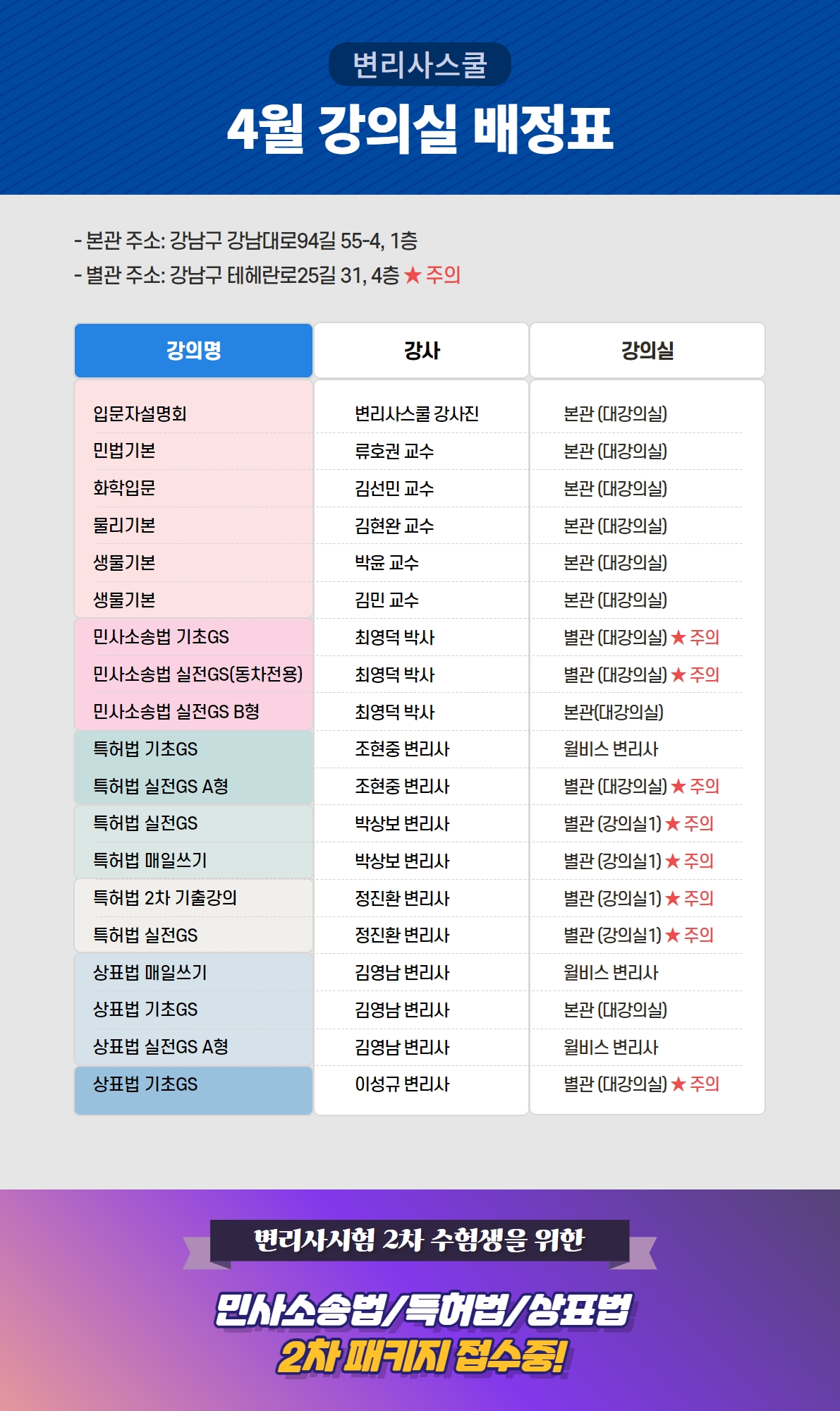Click star icon in 박상보 특허법 실전GS row
Image resolution: width=840 pixels, height=1411 pixels.
click(x=673, y=823)
